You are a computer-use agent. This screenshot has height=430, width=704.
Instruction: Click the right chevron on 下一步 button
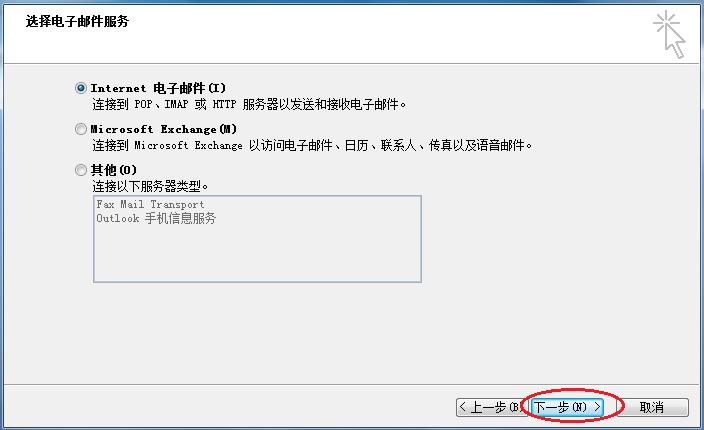pos(597,407)
